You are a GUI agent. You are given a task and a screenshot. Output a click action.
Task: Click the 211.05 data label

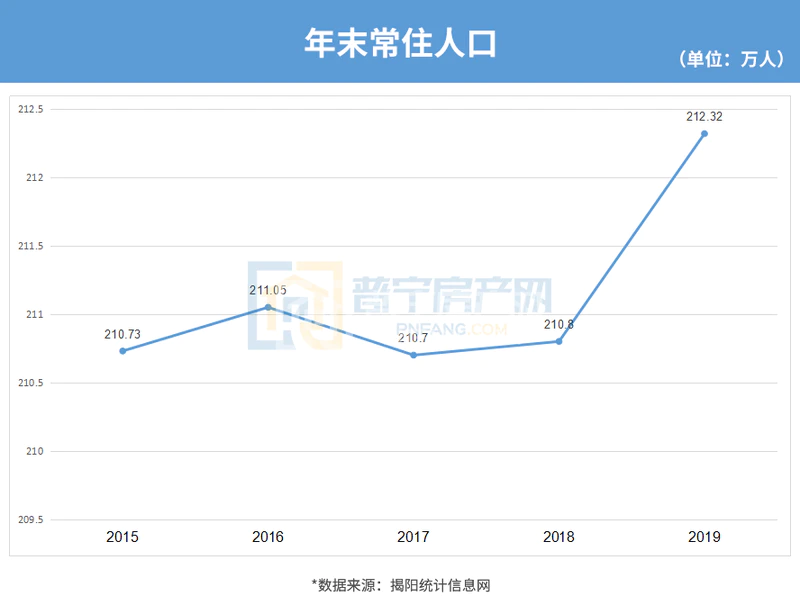[x=268, y=290]
